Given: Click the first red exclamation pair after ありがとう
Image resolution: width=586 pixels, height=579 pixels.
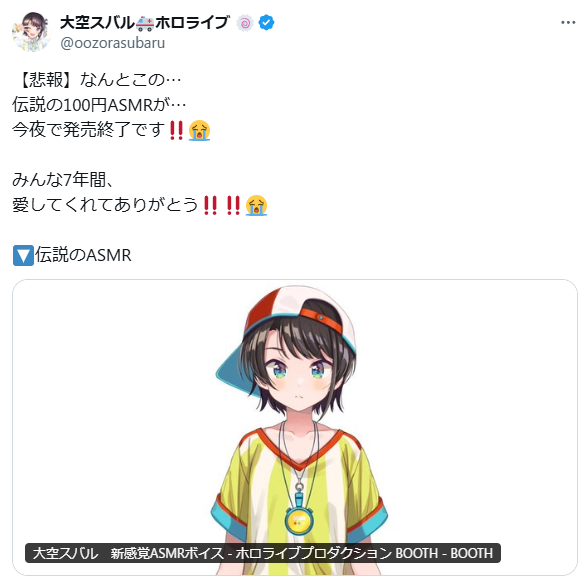Looking at the screenshot, I should (x=210, y=205).
